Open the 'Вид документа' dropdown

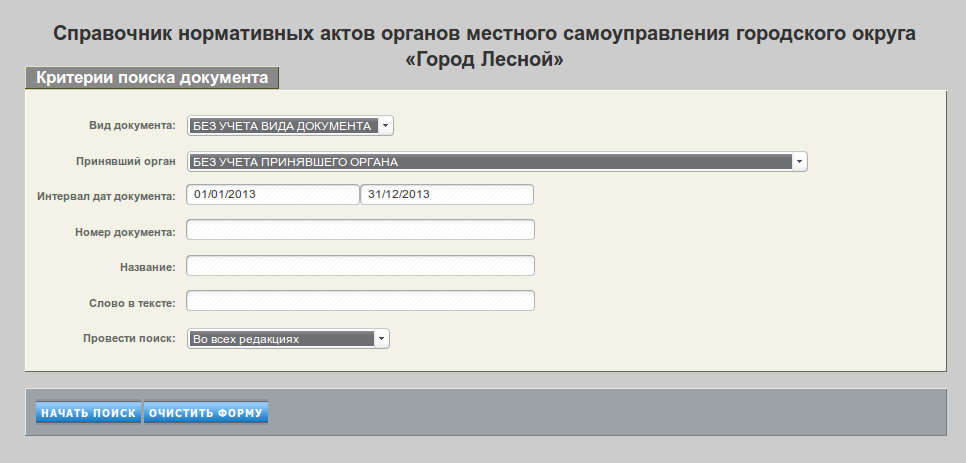point(290,126)
